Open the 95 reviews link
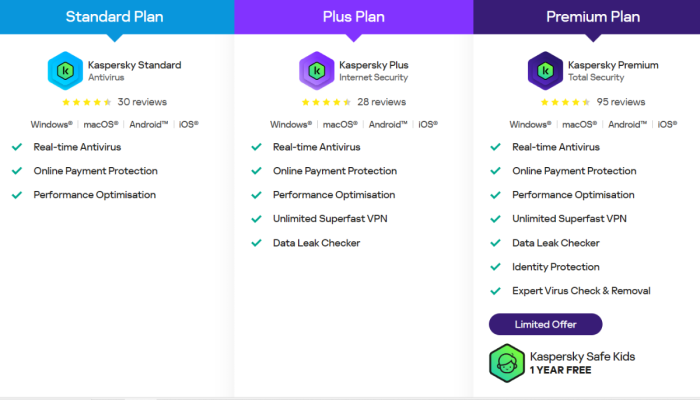Image resolution: width=700 pixels, height=400 pixels. 621,102
